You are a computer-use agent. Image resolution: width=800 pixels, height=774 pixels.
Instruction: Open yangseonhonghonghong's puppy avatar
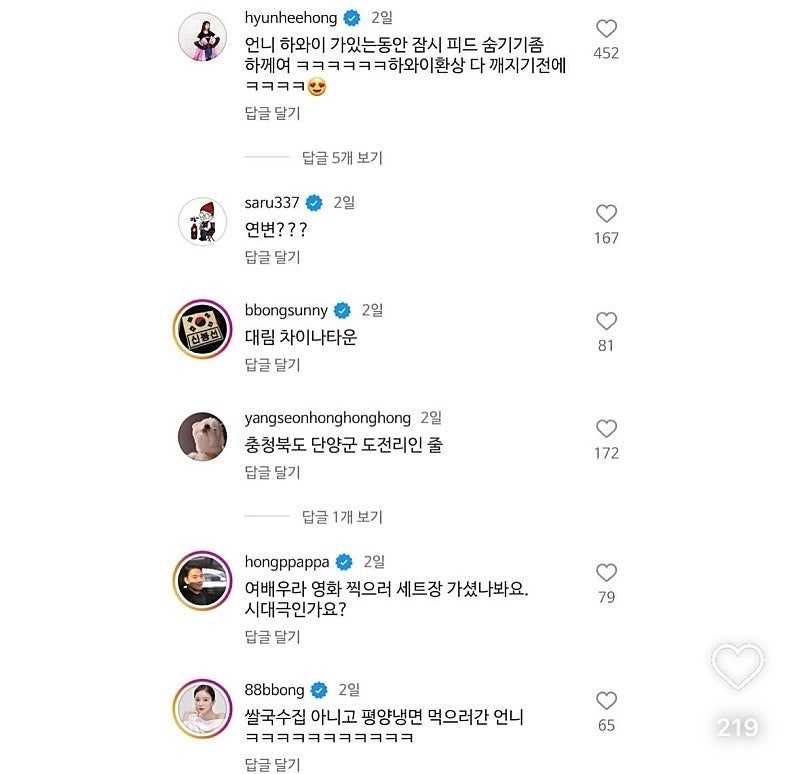(204, 438)
